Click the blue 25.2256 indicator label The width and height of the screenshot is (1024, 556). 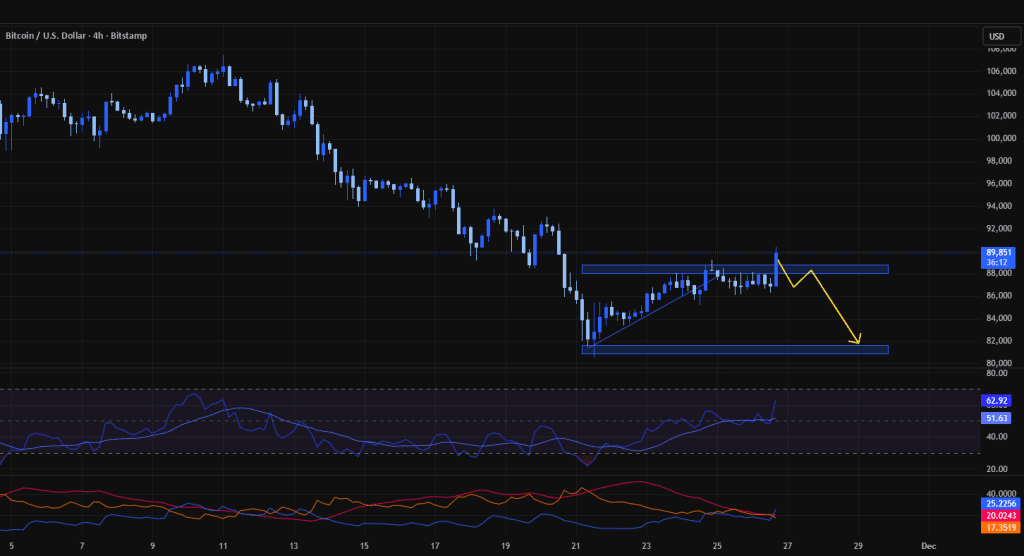tap(999, 504)
